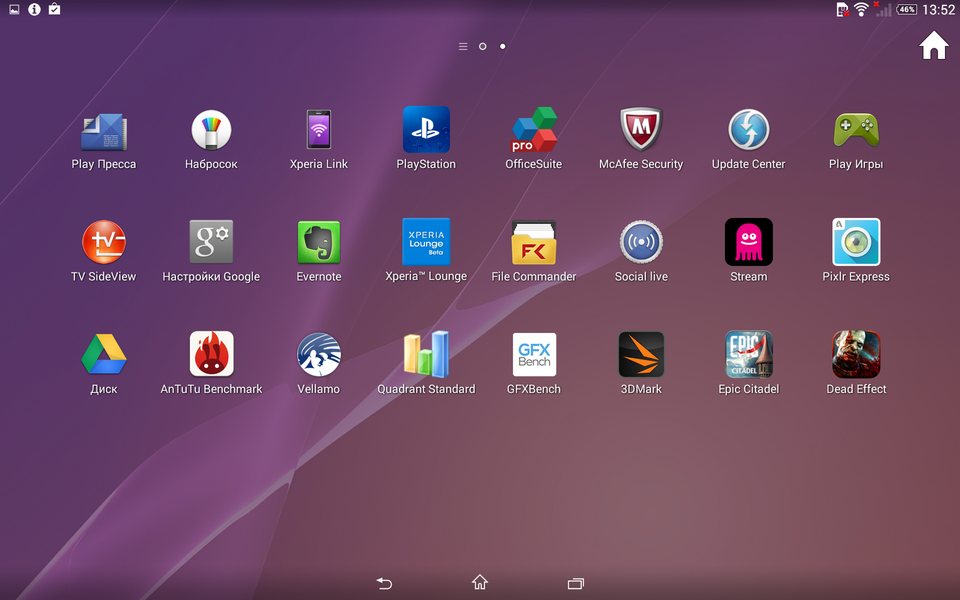Tap the Home button at top right
Screen dimensions: 960x600
933,46
